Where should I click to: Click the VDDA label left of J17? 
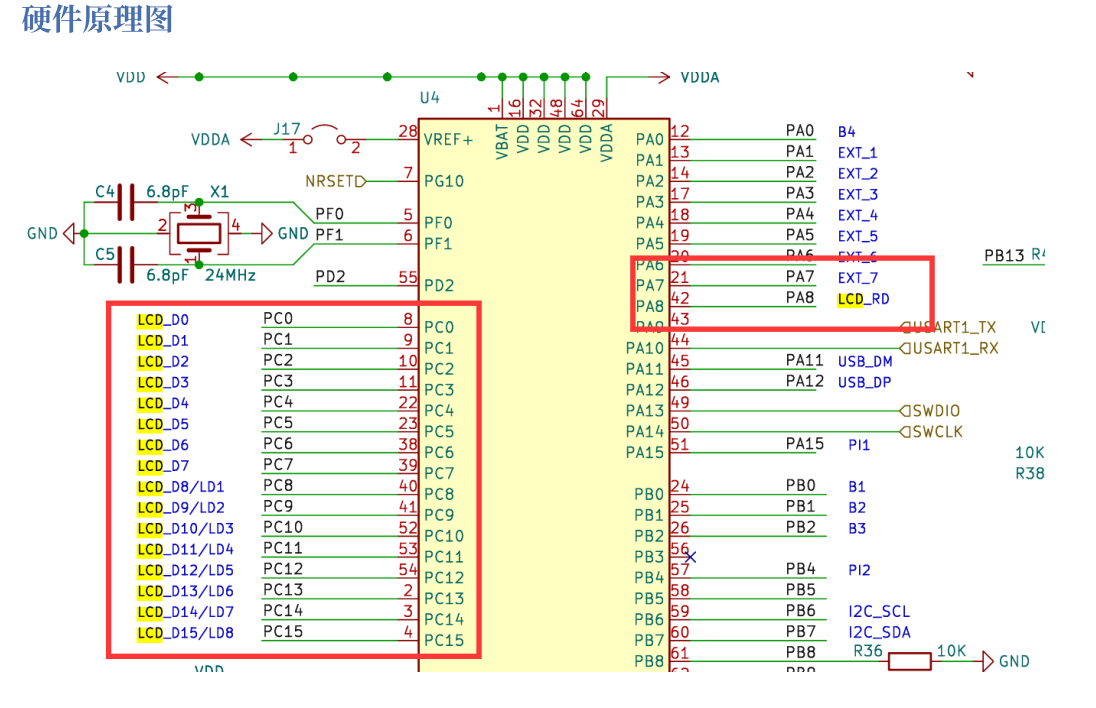point(210,140)
